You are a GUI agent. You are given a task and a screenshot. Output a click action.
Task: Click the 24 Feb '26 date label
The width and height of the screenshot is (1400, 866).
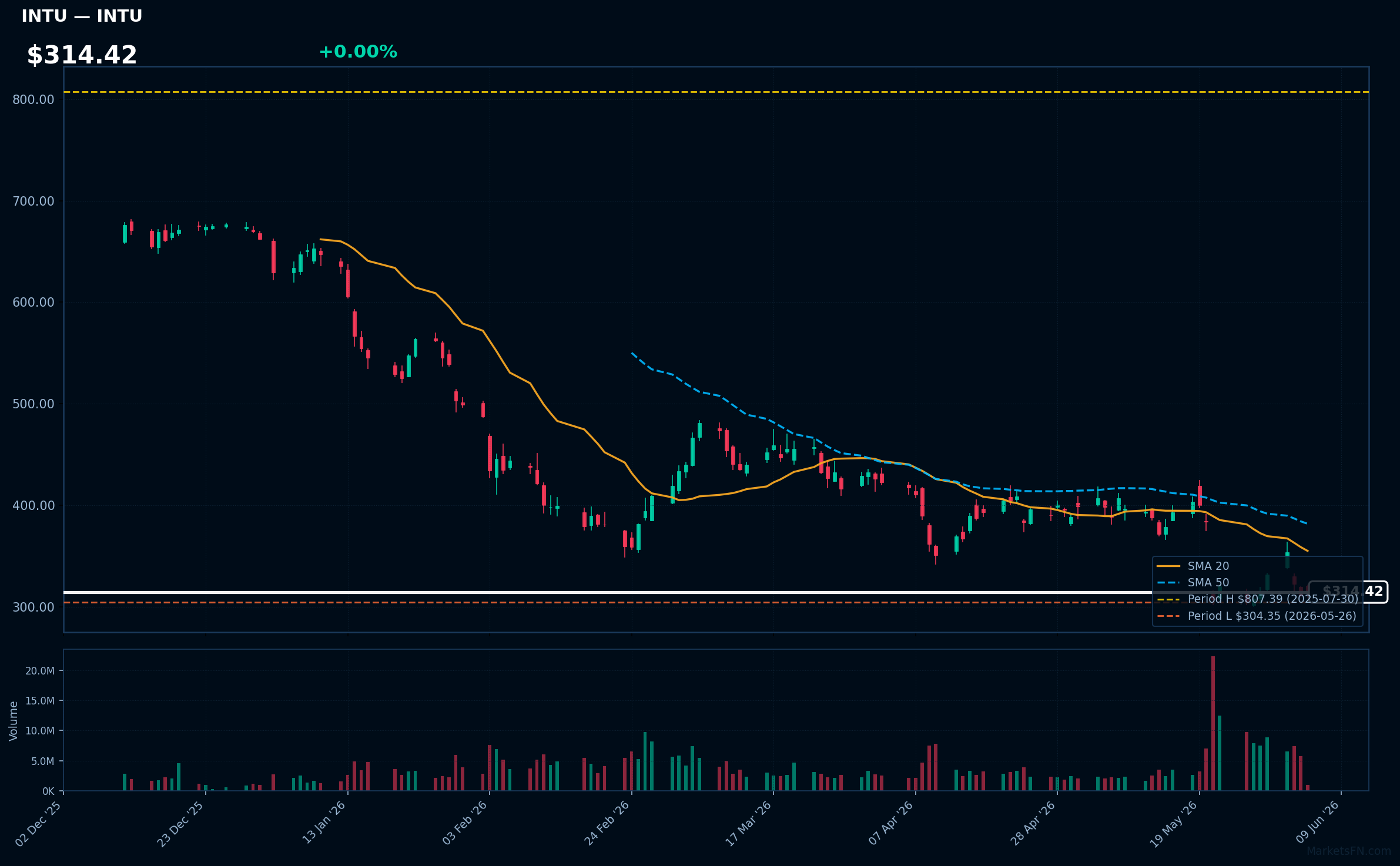point(606,824)
